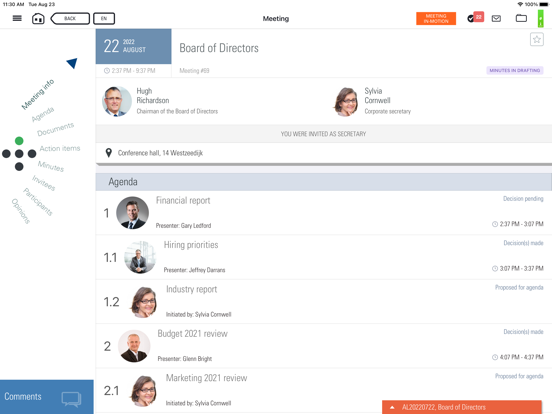Screen dimensions: 552x414
Task: Click the Meeting #69 label
Action: point(194,70)
